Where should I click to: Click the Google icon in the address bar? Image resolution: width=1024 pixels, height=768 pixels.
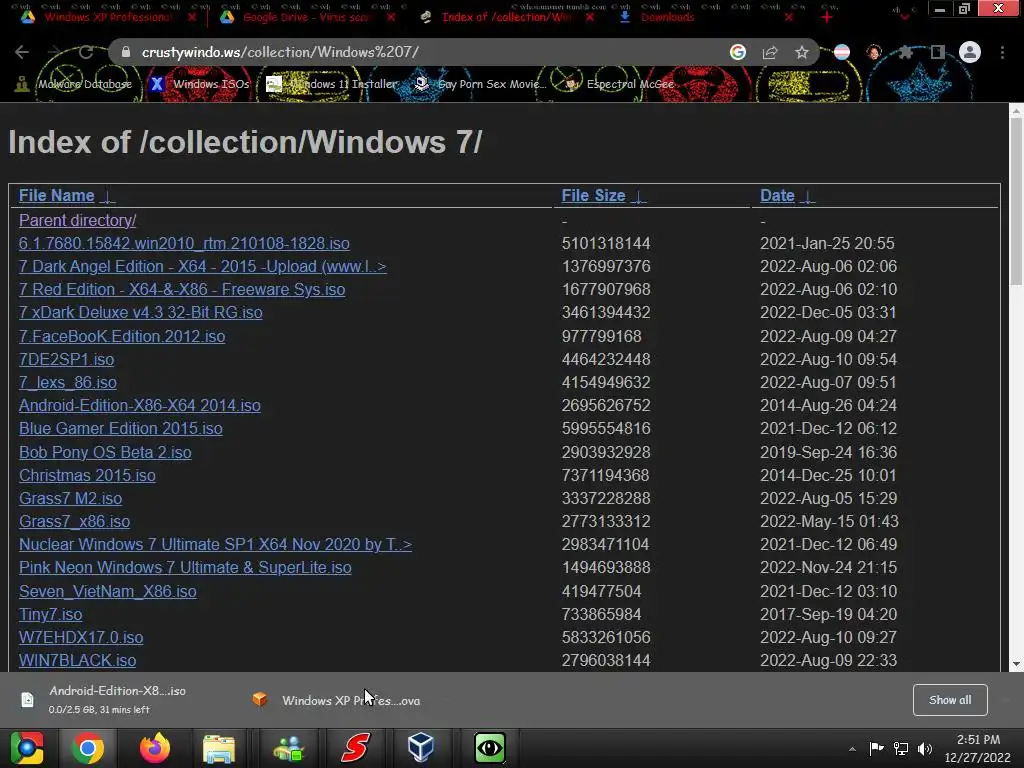pyautogui.click(x=738, y=52)
